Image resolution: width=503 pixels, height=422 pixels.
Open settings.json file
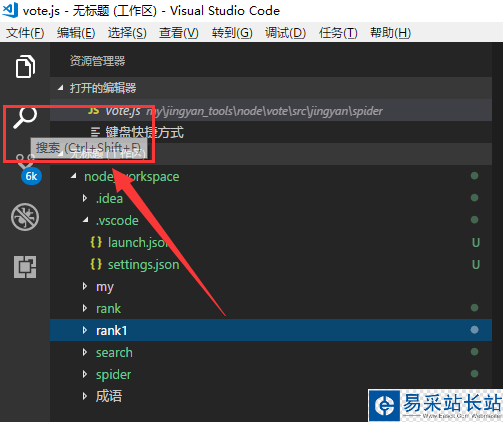click(x=143, y=265)
